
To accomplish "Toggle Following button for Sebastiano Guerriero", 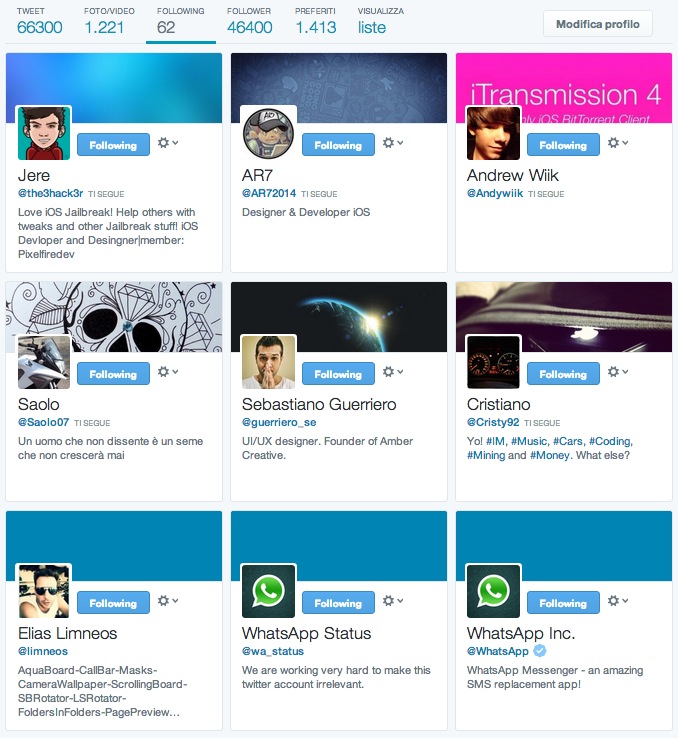I will pyautogui.click(x=338, y=374).
